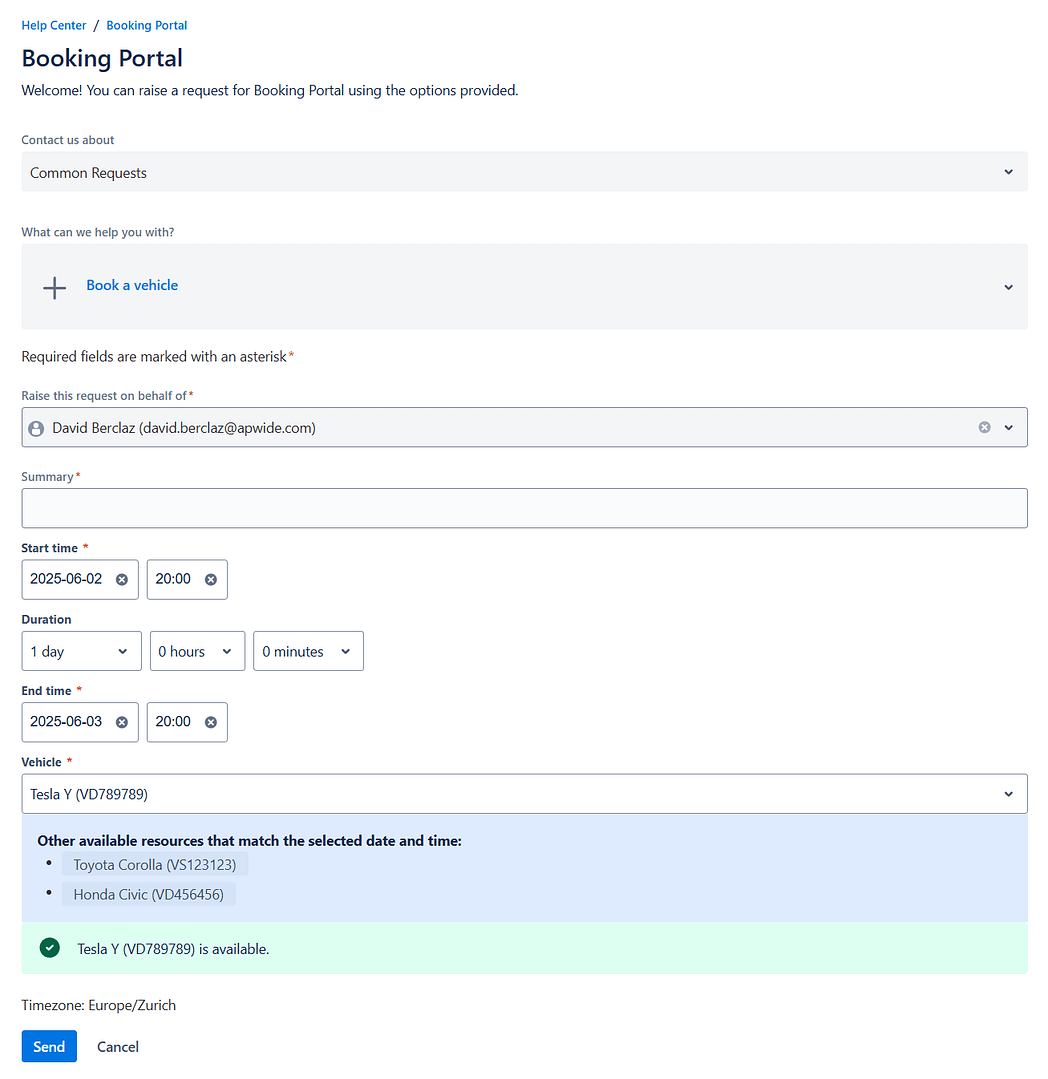Clear the selected user with the X icon
Viewport: 1048px width, 1079px height.
coord(984,427)
